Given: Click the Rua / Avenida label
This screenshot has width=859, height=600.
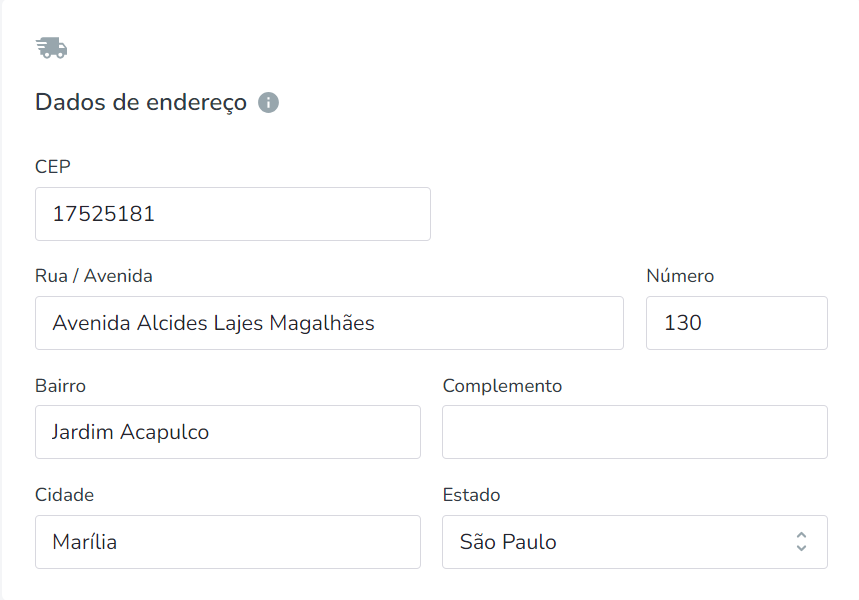Looking at the screenshot, I should 94,276.
